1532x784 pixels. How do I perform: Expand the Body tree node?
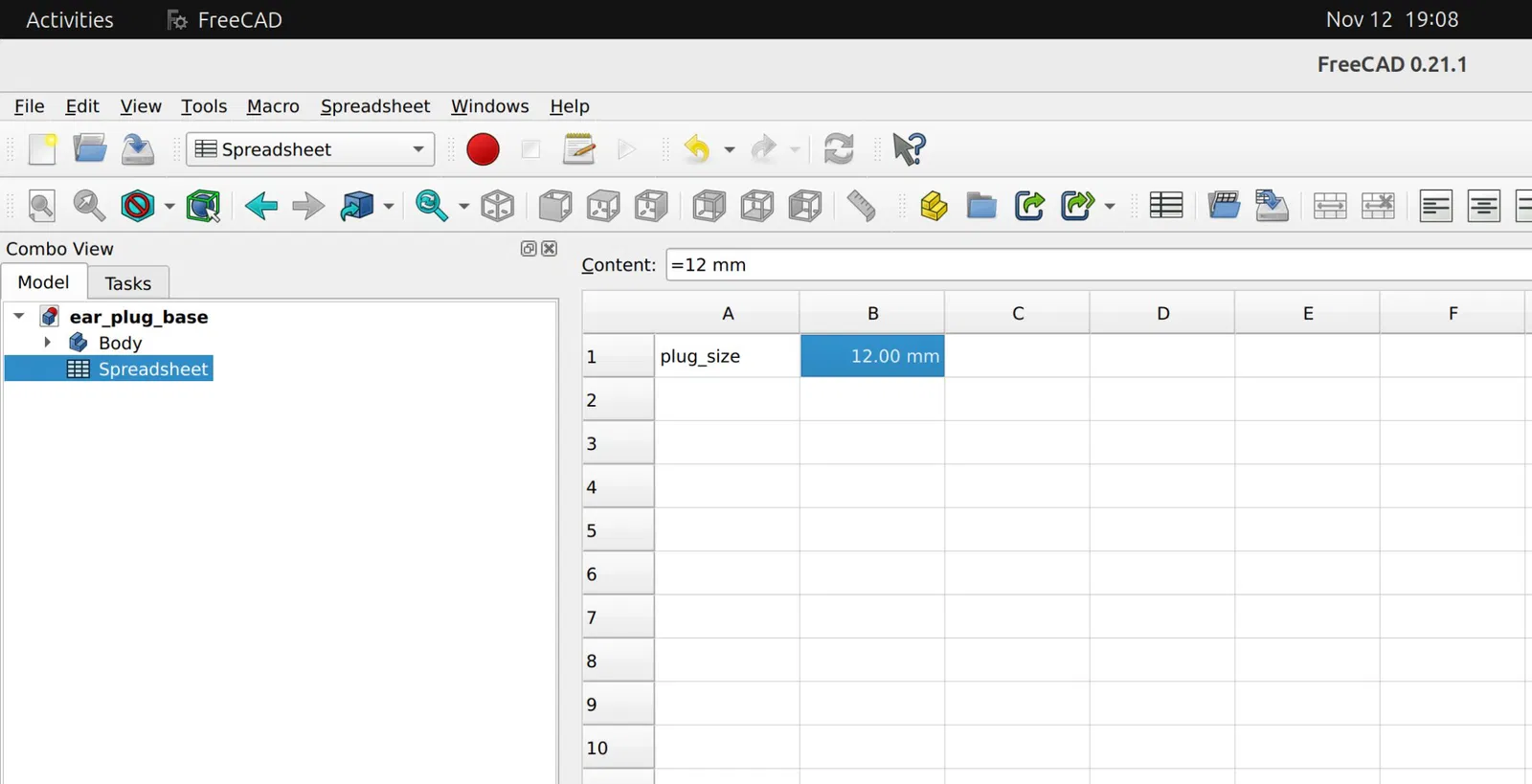(47, 342)
